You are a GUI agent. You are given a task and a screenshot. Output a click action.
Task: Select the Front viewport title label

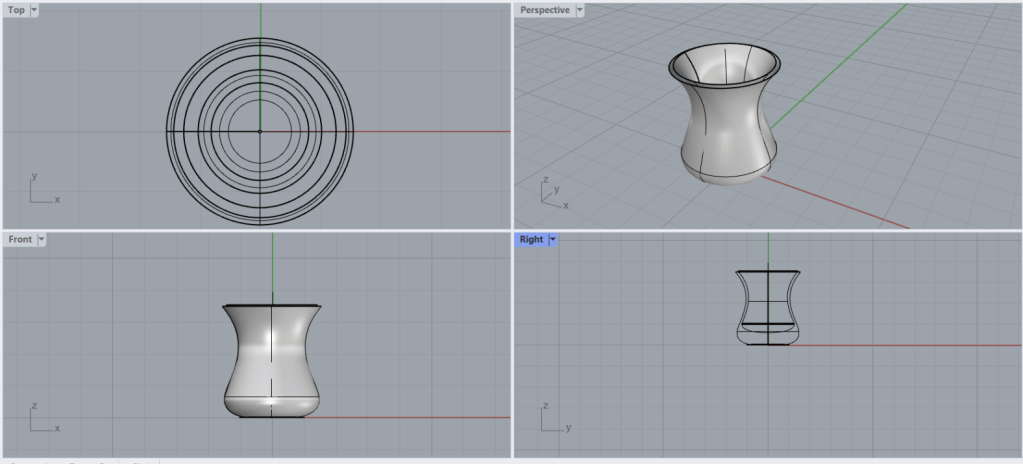coord(19,240)
